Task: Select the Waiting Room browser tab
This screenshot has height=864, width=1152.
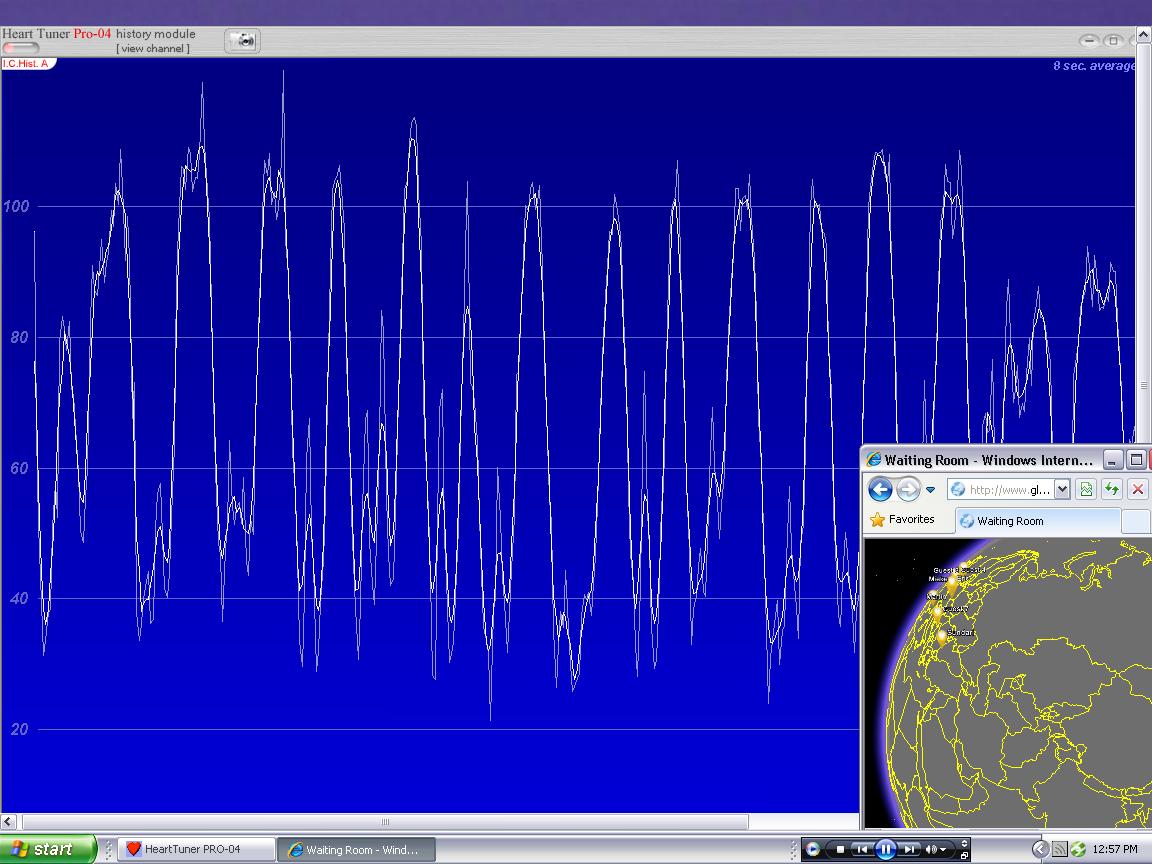Action: [x=1038, y=521]
